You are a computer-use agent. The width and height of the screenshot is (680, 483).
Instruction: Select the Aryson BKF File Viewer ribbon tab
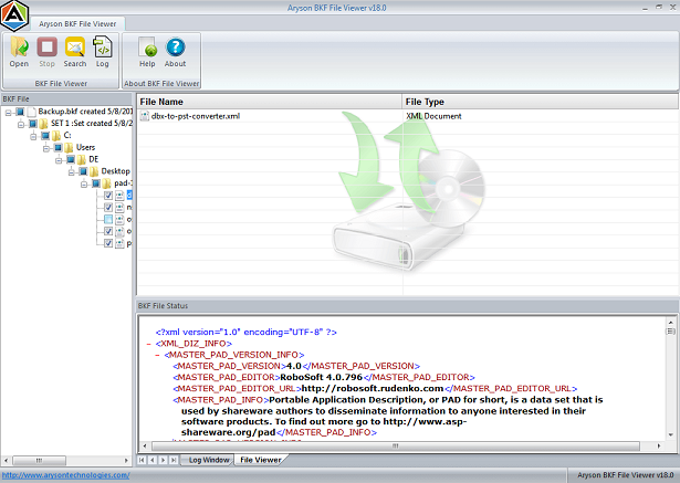(x=78, y=24)
